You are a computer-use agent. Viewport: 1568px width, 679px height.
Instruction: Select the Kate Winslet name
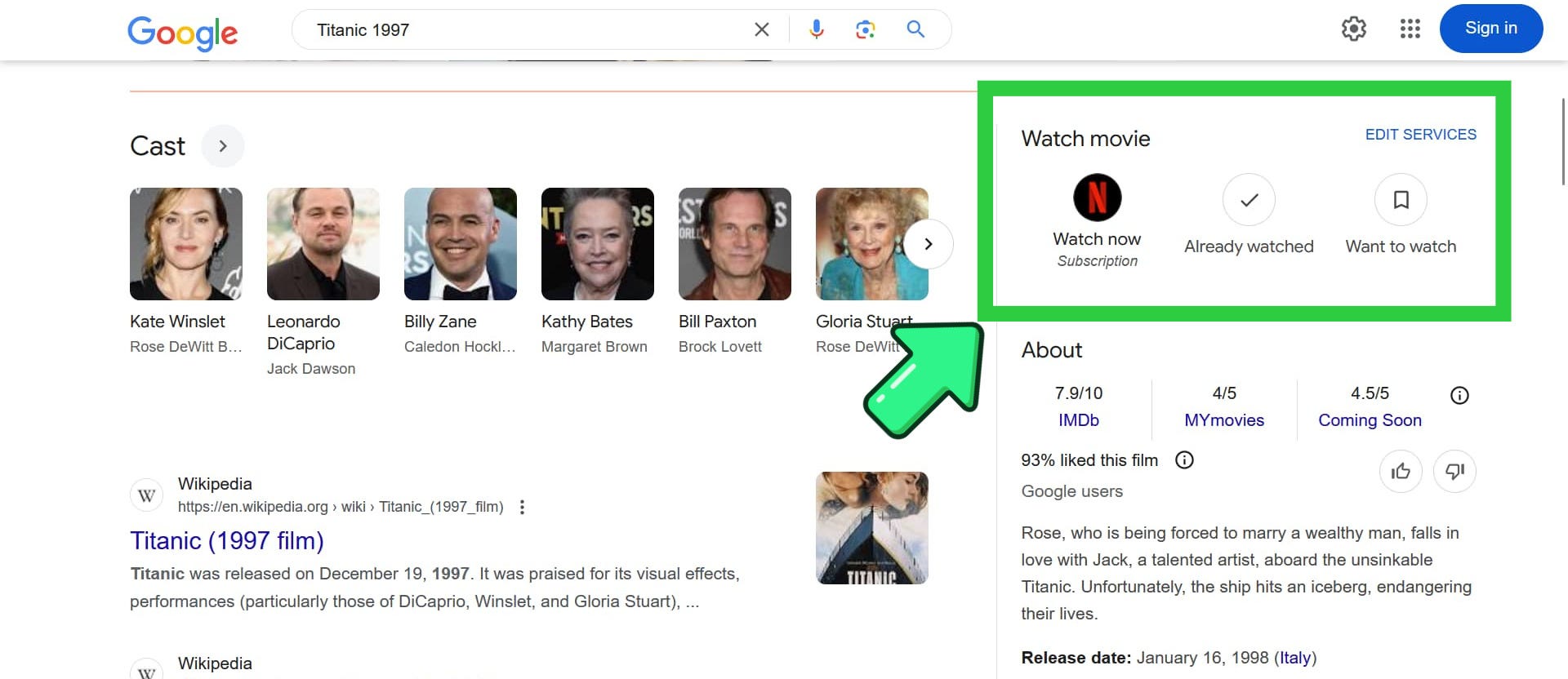177,322
